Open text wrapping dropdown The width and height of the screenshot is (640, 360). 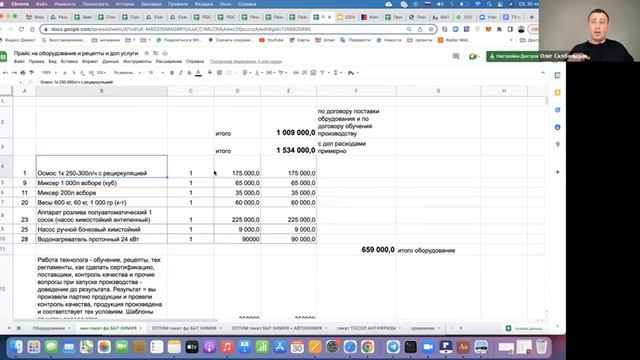[270, 73]
